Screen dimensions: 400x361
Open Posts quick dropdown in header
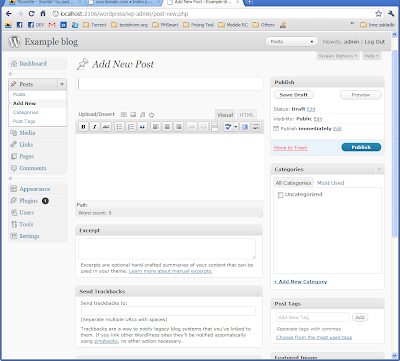tap(291, 42)
